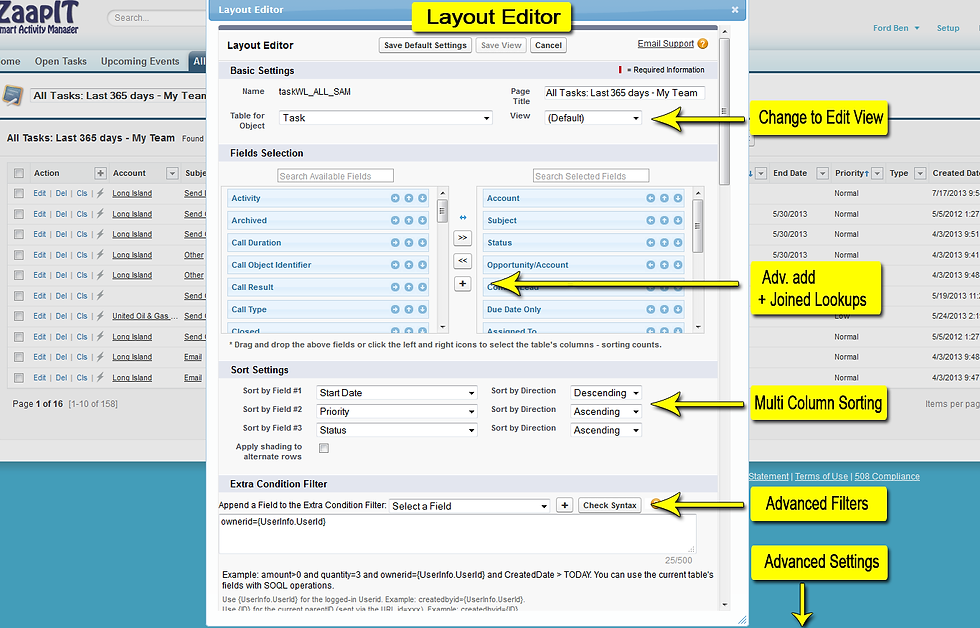The height and width of the screenshot is (628, 980).
Task: Move the Account selected field down
Action: tap(678, 198)
